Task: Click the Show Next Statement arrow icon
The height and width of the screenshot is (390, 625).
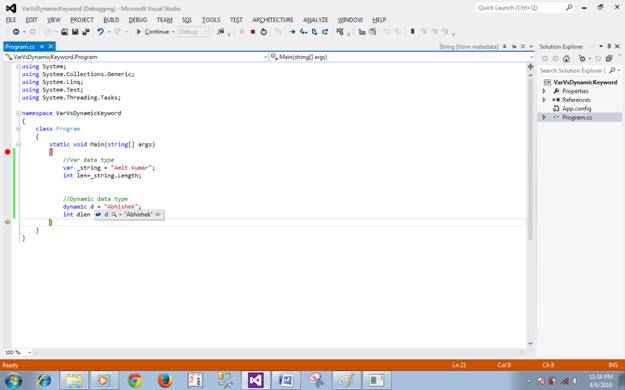Action: pos(293,32)
